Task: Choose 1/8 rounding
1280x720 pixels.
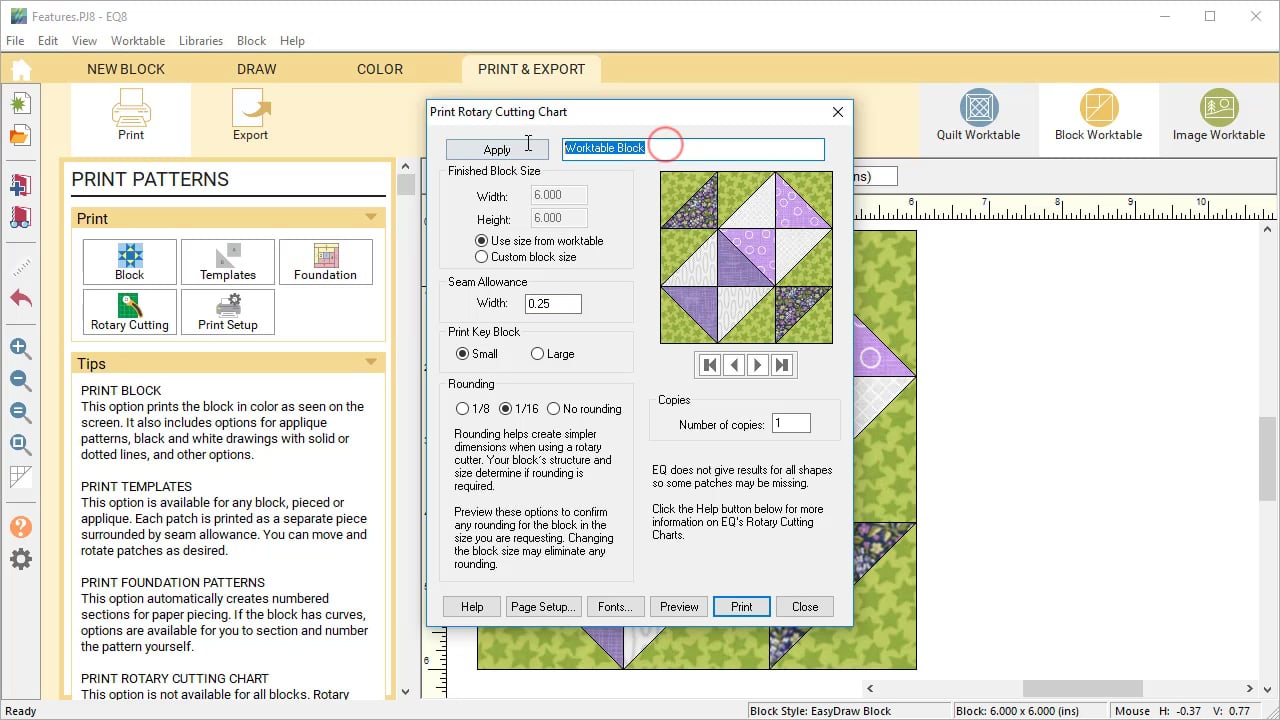Action: (473, 409)
